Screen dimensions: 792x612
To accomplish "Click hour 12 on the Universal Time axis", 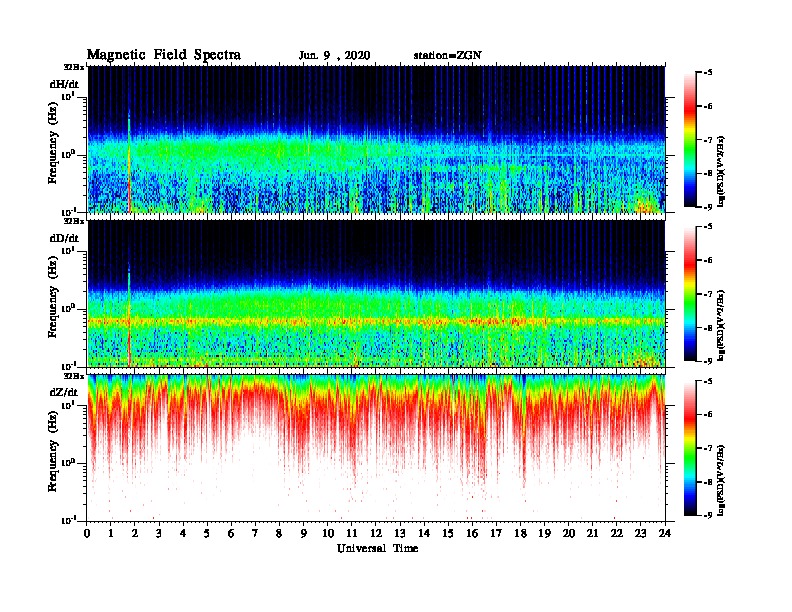I will point(376,533).
